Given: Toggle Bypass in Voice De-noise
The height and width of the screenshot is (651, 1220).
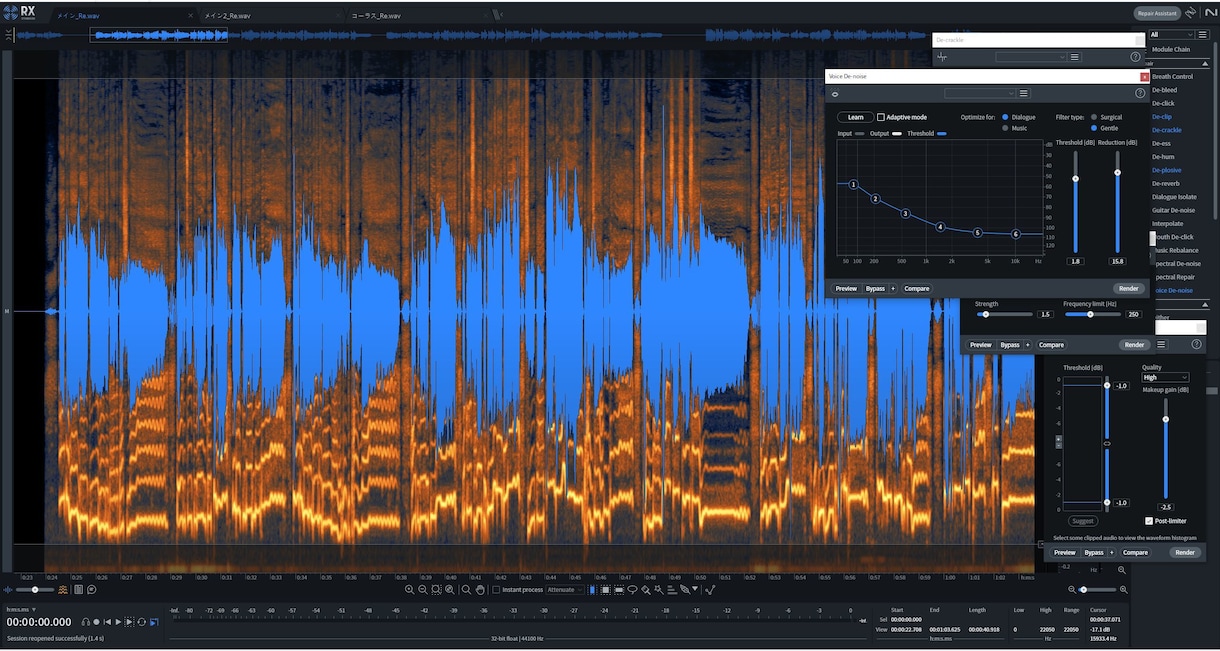Looking at the screenshot, I should (x=875, y=288).
